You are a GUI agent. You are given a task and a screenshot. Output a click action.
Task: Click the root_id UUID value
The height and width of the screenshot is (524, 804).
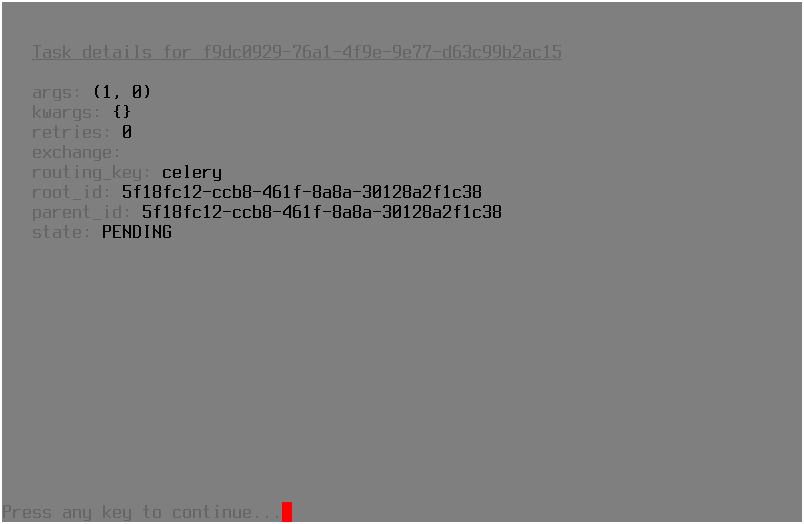tap(302, 192)
